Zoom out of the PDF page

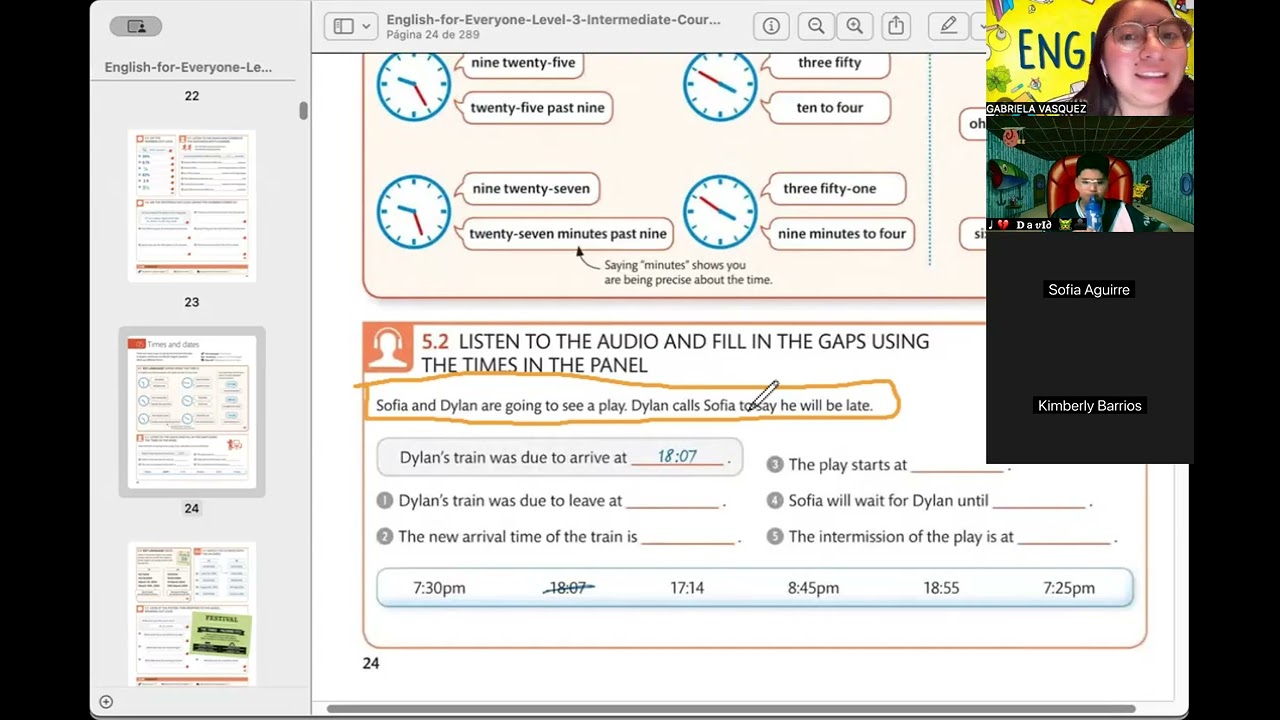(816, 26)
